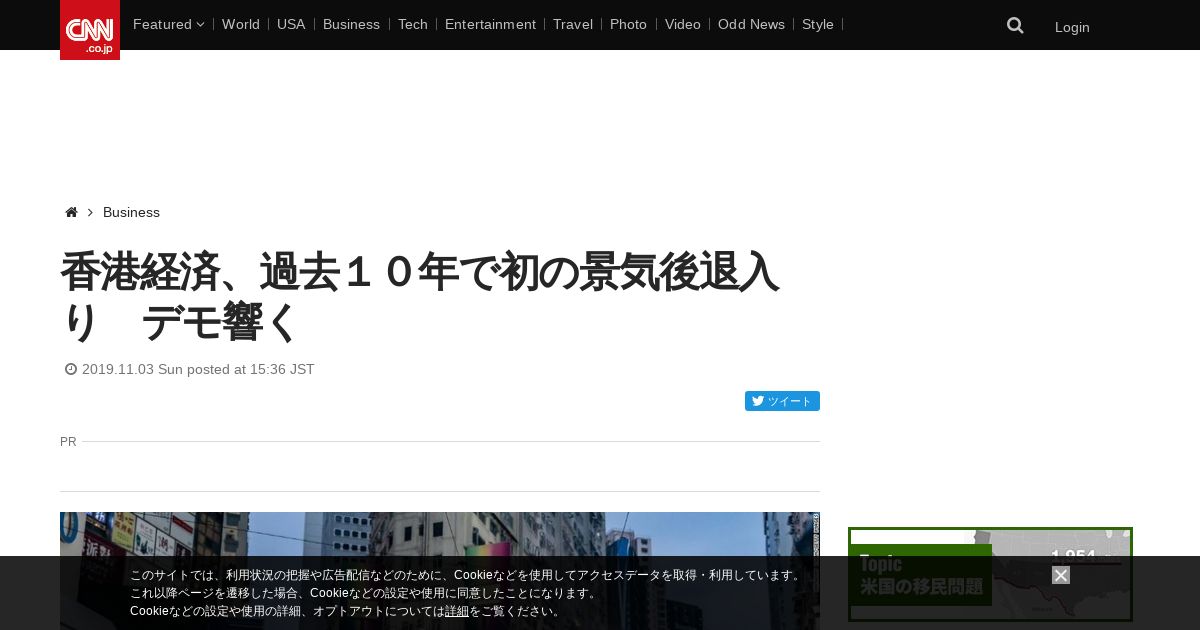Viewport: 1200px width, 630px height.
Task: Open the Hong Kong street article photo
Action: tap(440, 571)
